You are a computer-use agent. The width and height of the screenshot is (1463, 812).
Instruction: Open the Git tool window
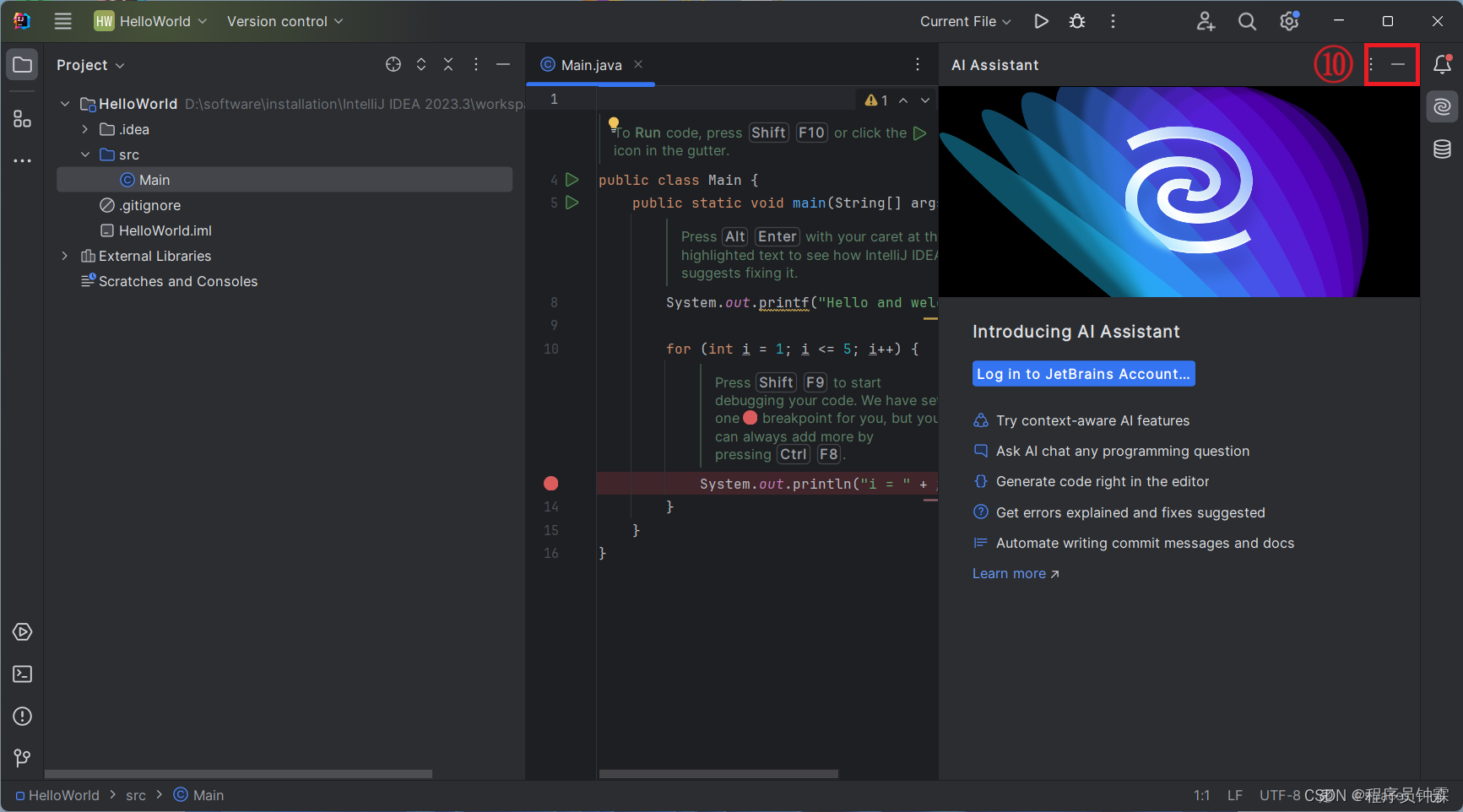tap(23, 759)
